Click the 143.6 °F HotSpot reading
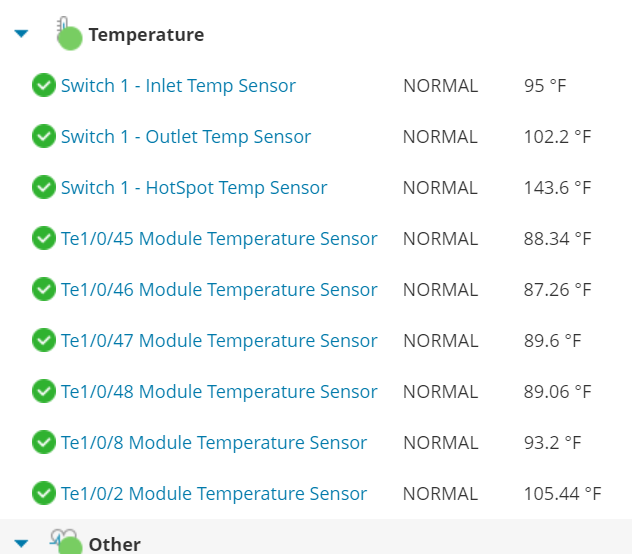642x554 pixels. tap(558, 188)
